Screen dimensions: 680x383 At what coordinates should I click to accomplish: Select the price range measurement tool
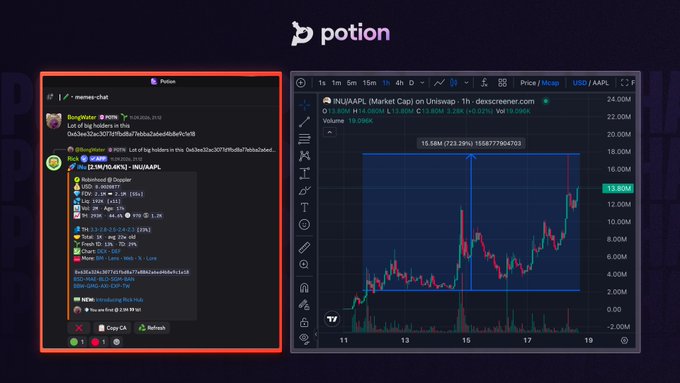point(304,173)
